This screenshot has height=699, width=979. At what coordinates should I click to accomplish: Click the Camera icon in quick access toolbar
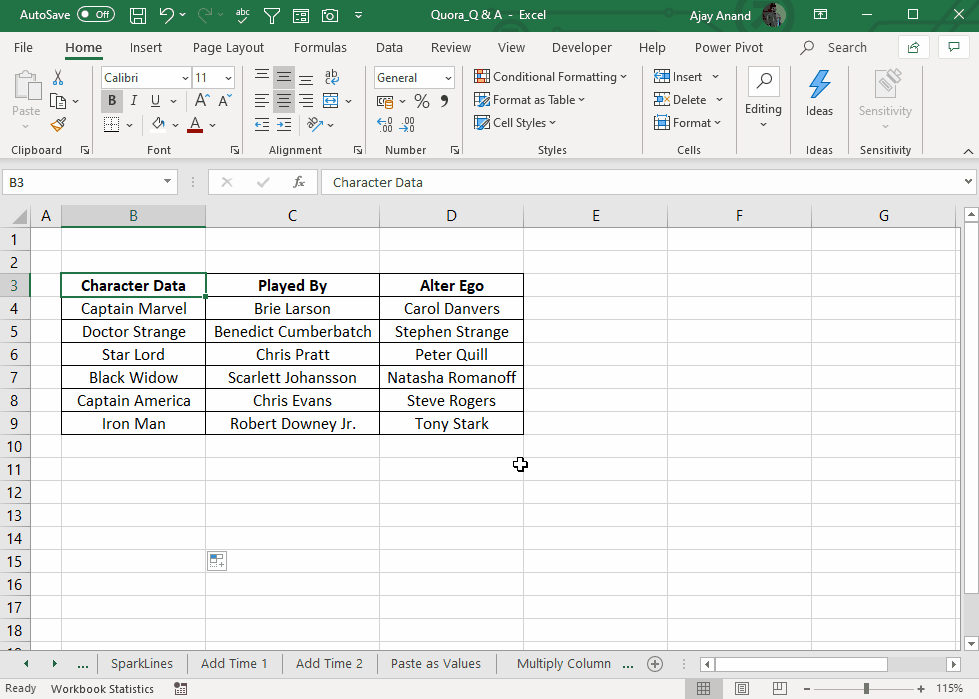[330, 16]
